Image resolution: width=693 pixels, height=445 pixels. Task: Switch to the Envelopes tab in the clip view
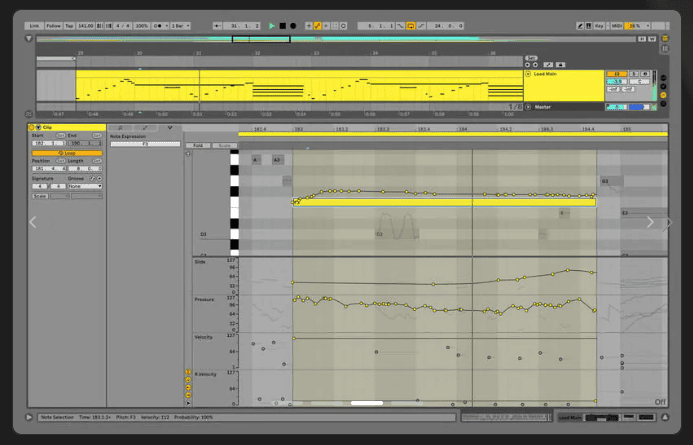[x=145, y=128]
